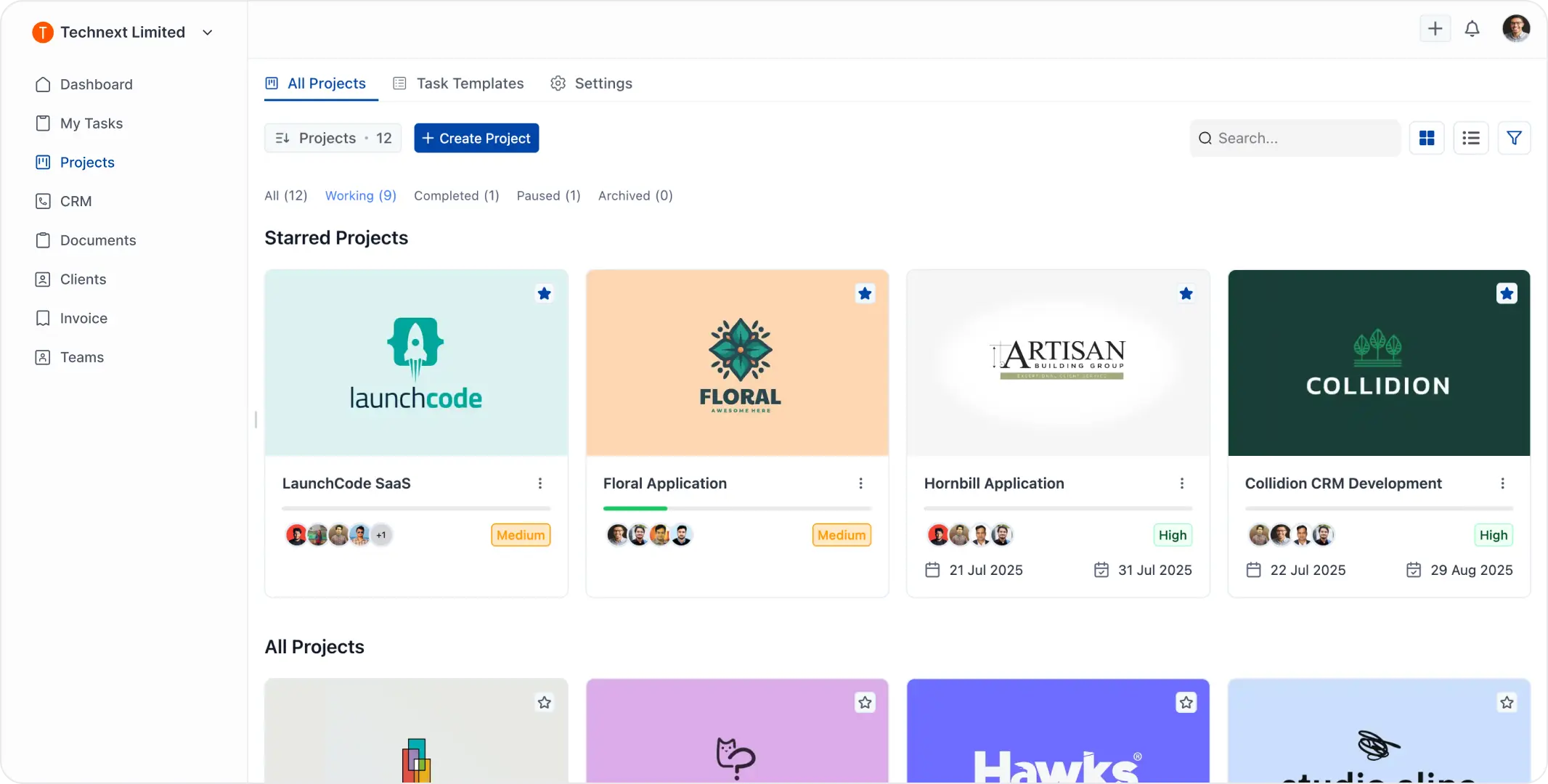The width and height of the screenshot is (1548, 784).
Task: Expand the Technext Limited workspace dropdown
Action: [207, 32]
